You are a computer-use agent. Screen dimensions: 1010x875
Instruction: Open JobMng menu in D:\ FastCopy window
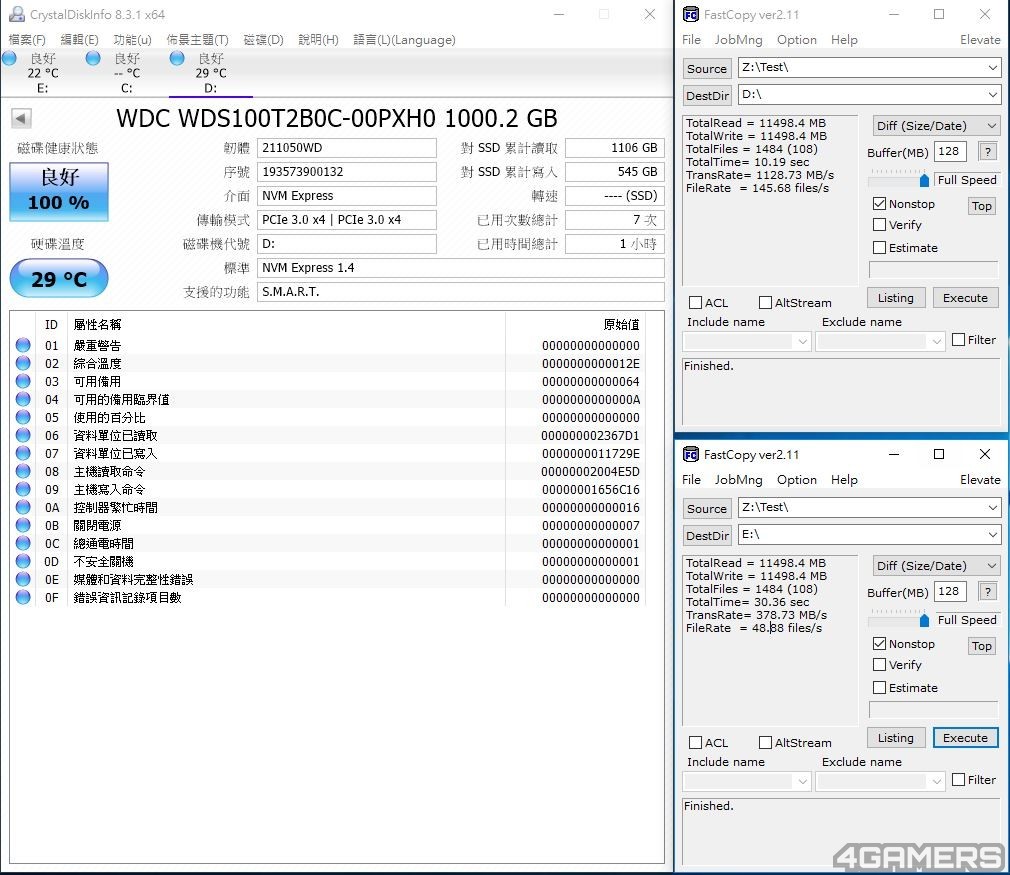click(738, 40)
